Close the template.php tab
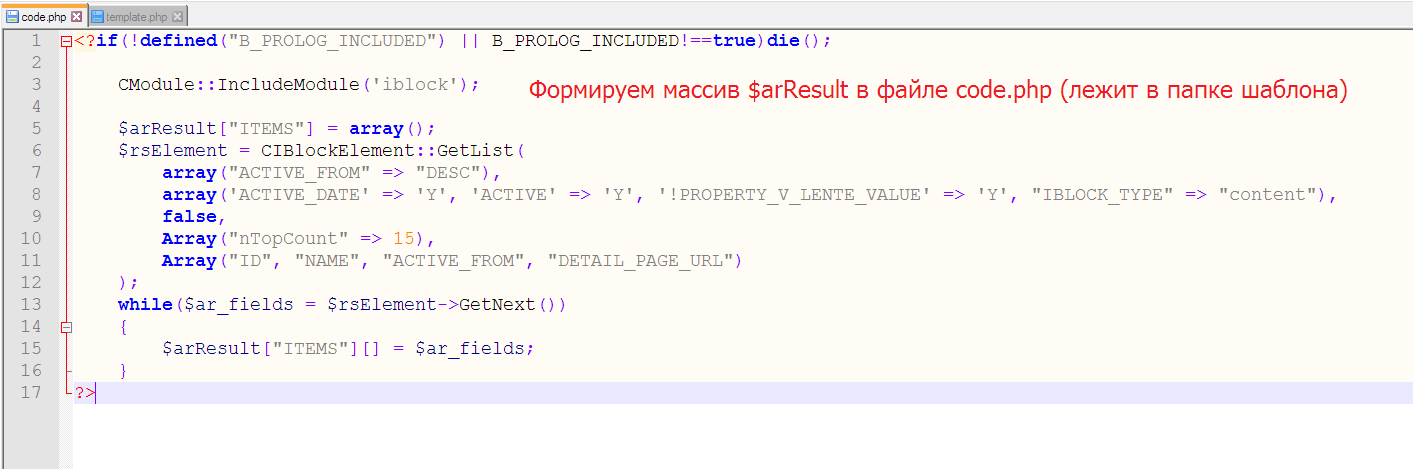 tap(177, 17)
